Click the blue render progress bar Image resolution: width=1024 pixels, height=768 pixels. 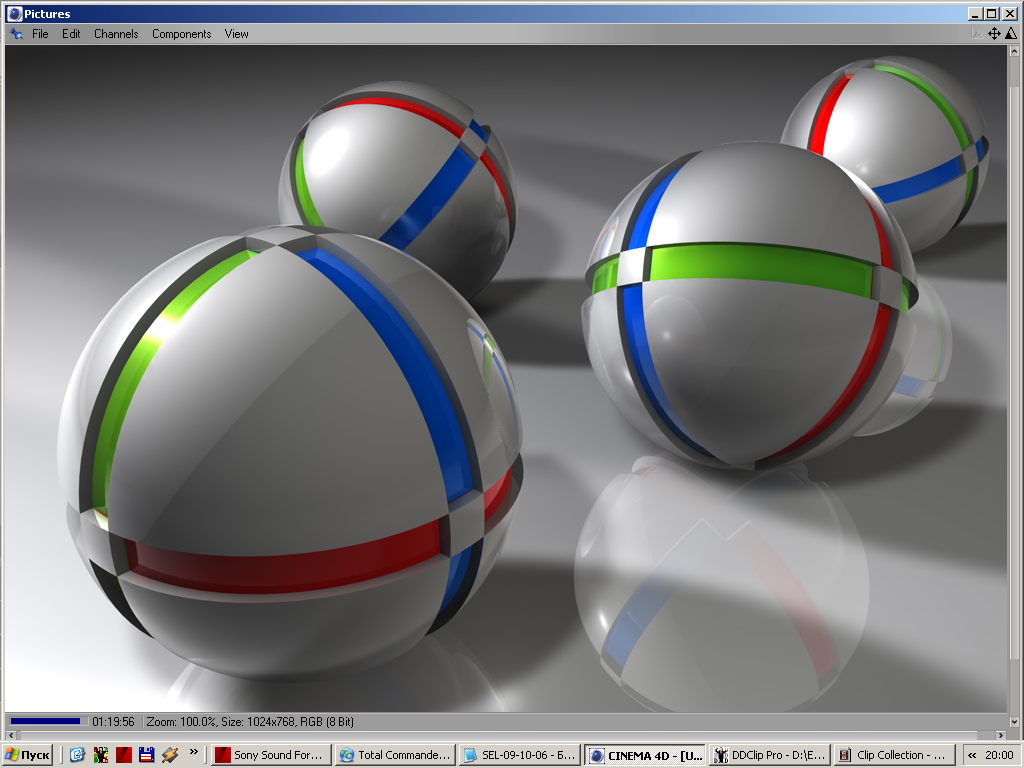tap(45, 721)
